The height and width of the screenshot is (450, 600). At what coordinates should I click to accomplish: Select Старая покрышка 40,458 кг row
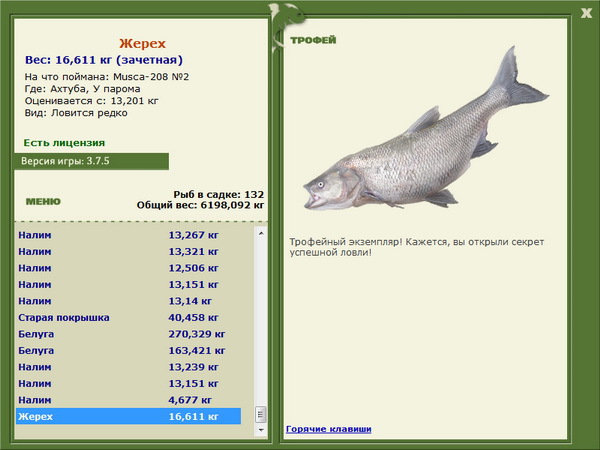(129, 318)
